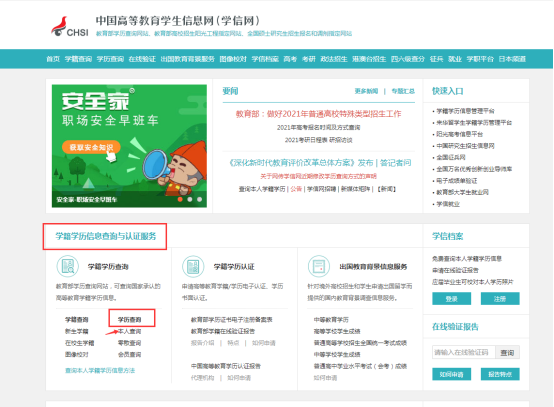Screen dimensions: 554x407
Task: Open 出国教育背景服务 in the navigation bar
Action: (x=188, y=59)
